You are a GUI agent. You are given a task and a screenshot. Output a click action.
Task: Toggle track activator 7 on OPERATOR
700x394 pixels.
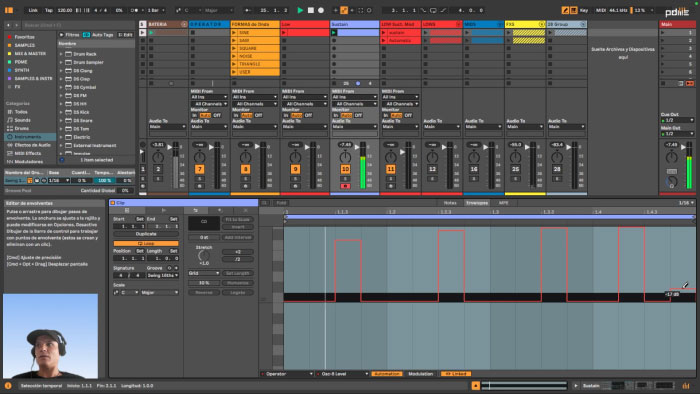click(x=200, y=169)
